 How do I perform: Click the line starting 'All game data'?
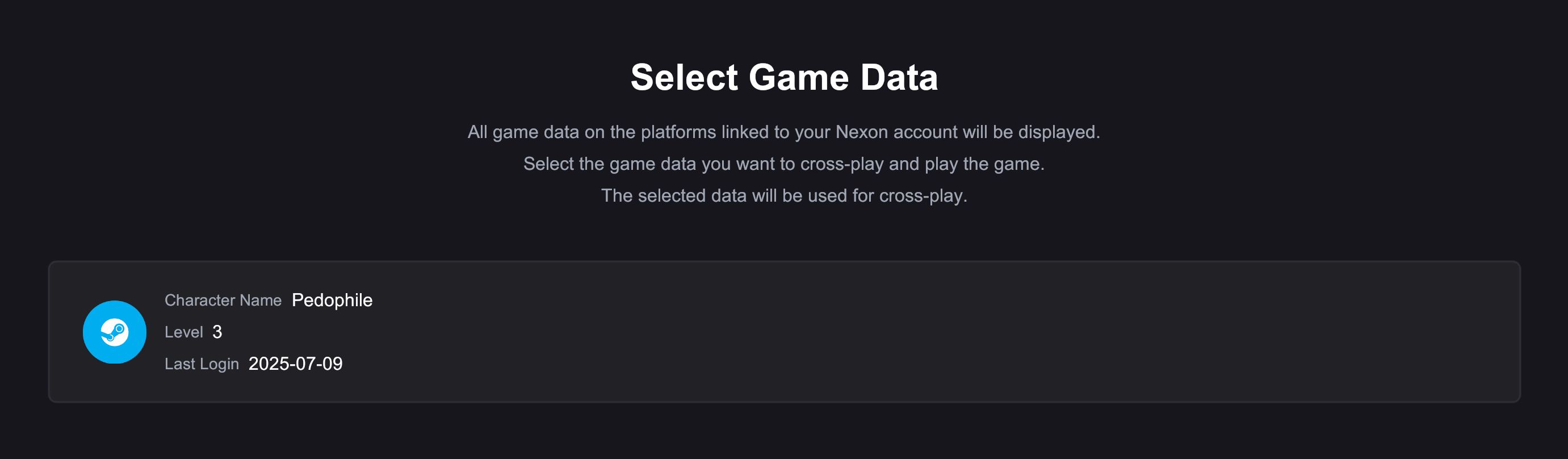[x=783, y=132]
